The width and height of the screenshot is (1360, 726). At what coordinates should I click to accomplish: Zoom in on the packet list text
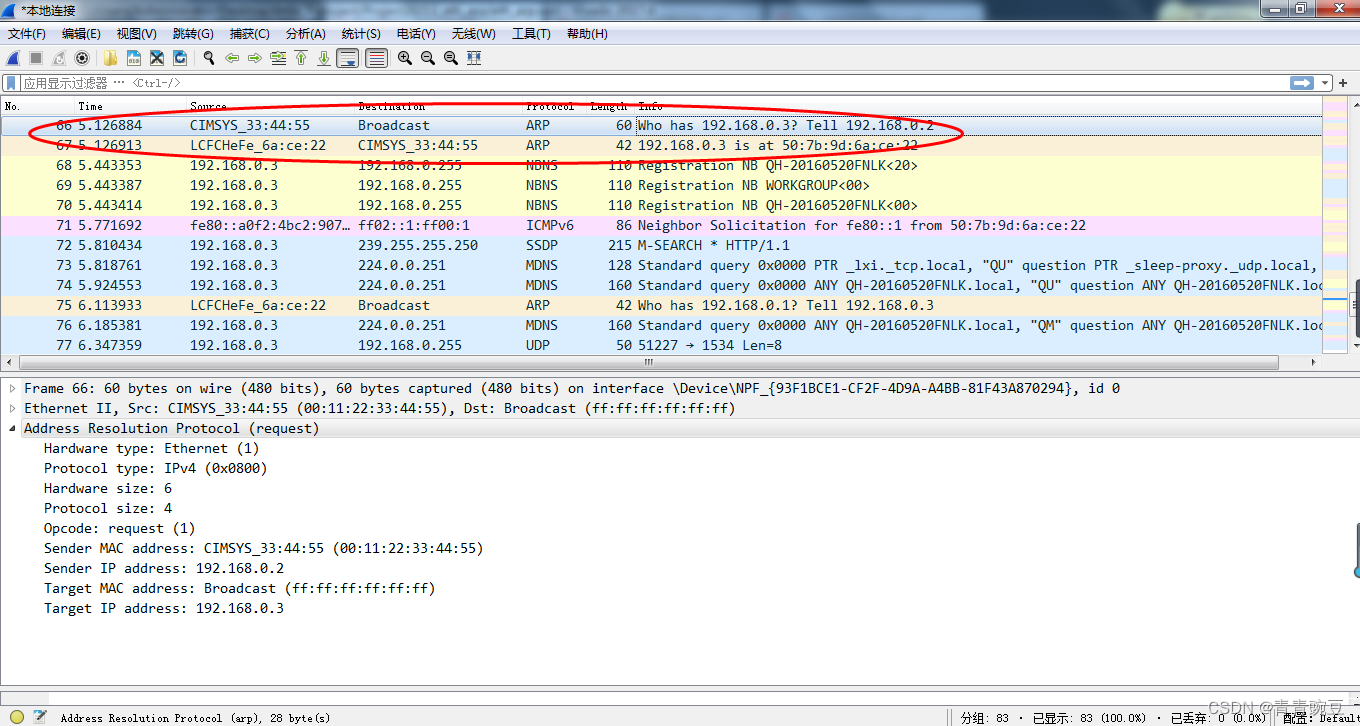(405, 58)
